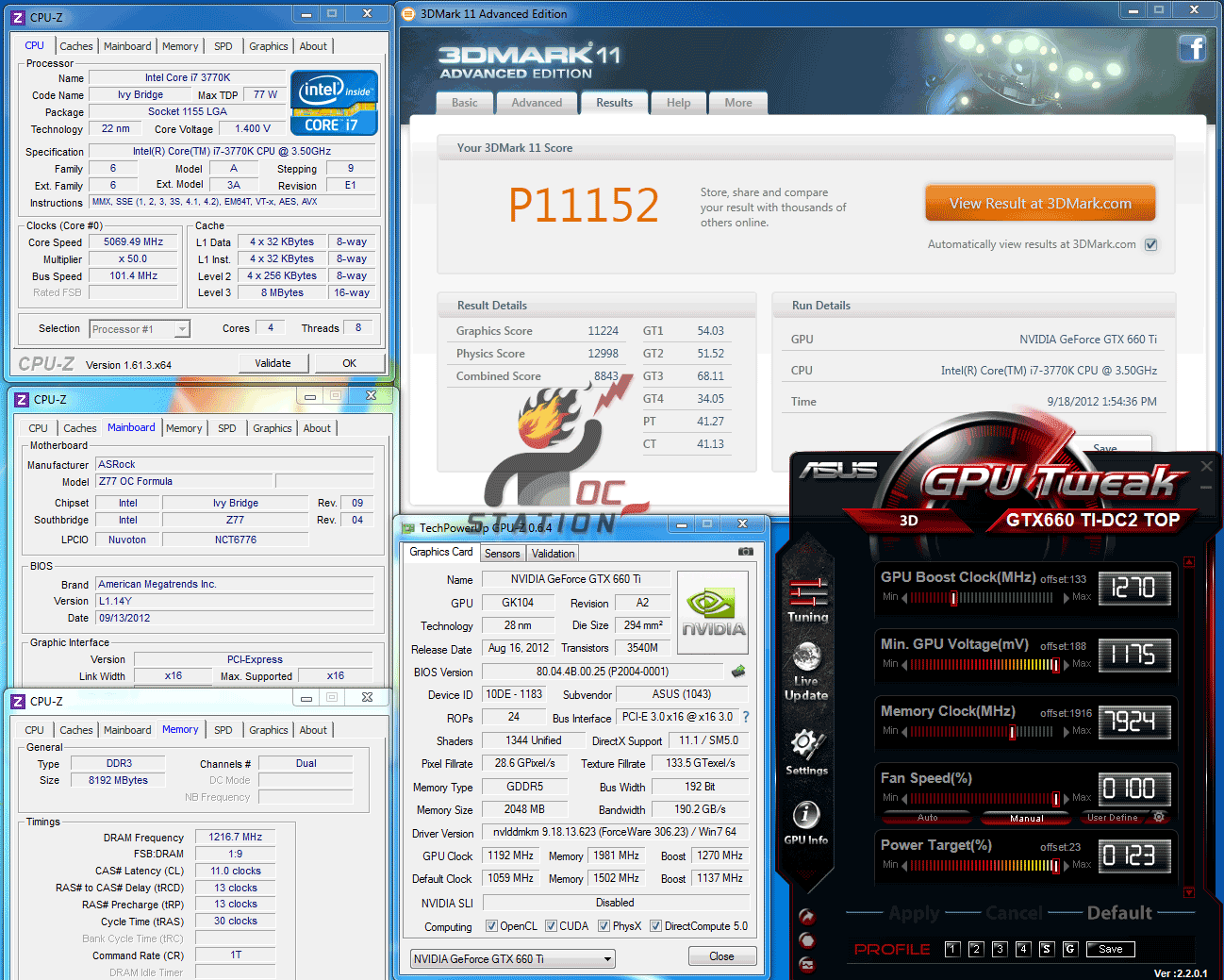
Task: Toggle the PhysX checkbox in GPU-Z
Action: pos(604,926)
